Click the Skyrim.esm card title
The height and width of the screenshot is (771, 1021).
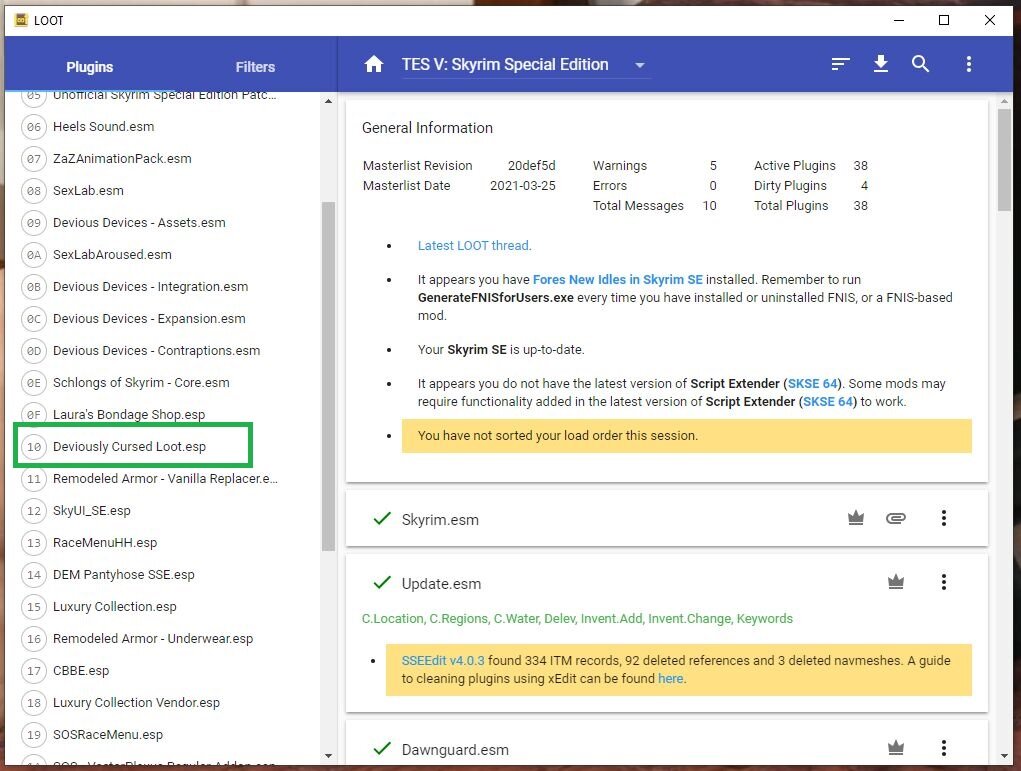pyautogui.click(x=440, y=520)
